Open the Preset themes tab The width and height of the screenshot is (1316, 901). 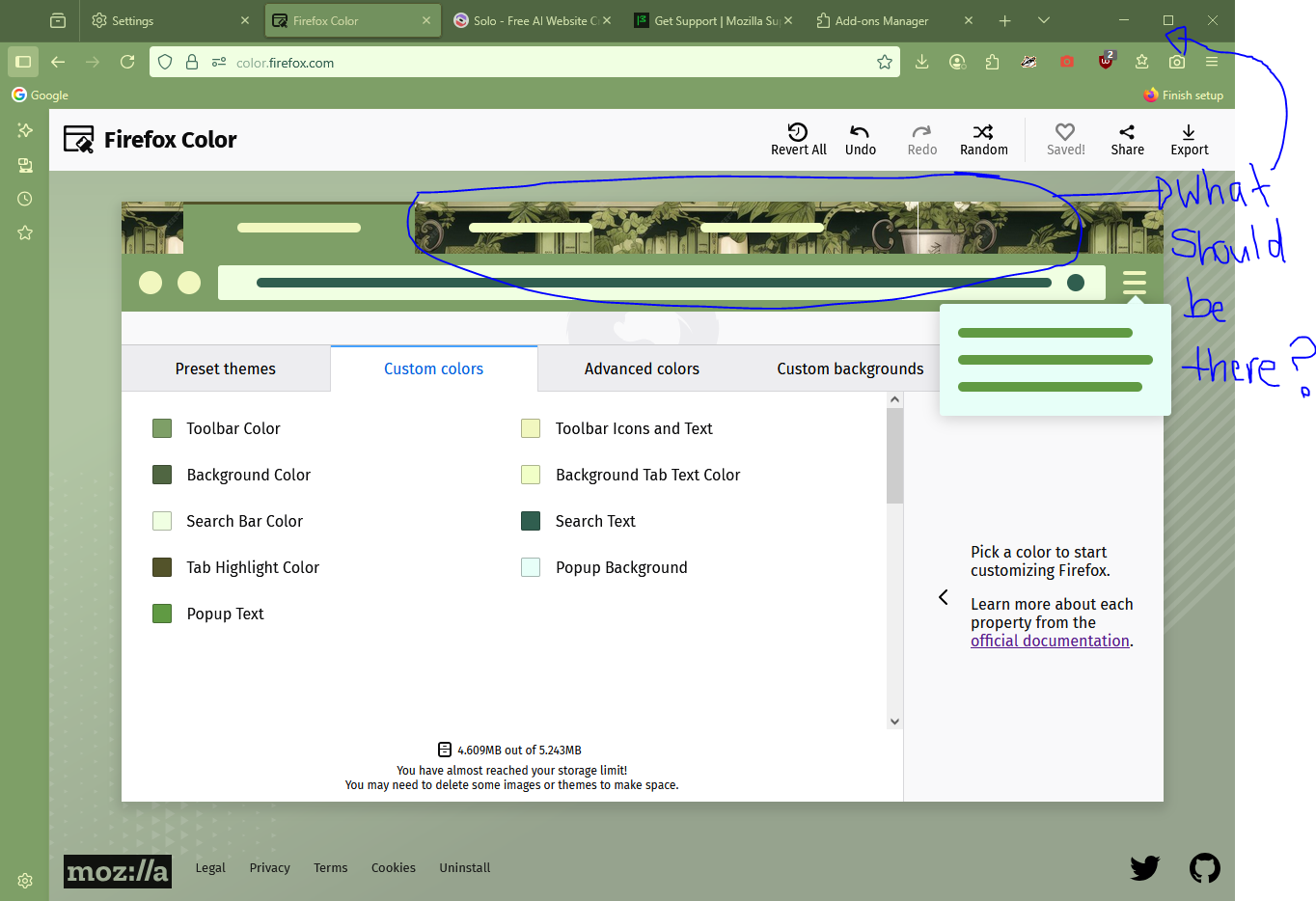(x=226, y=369)
